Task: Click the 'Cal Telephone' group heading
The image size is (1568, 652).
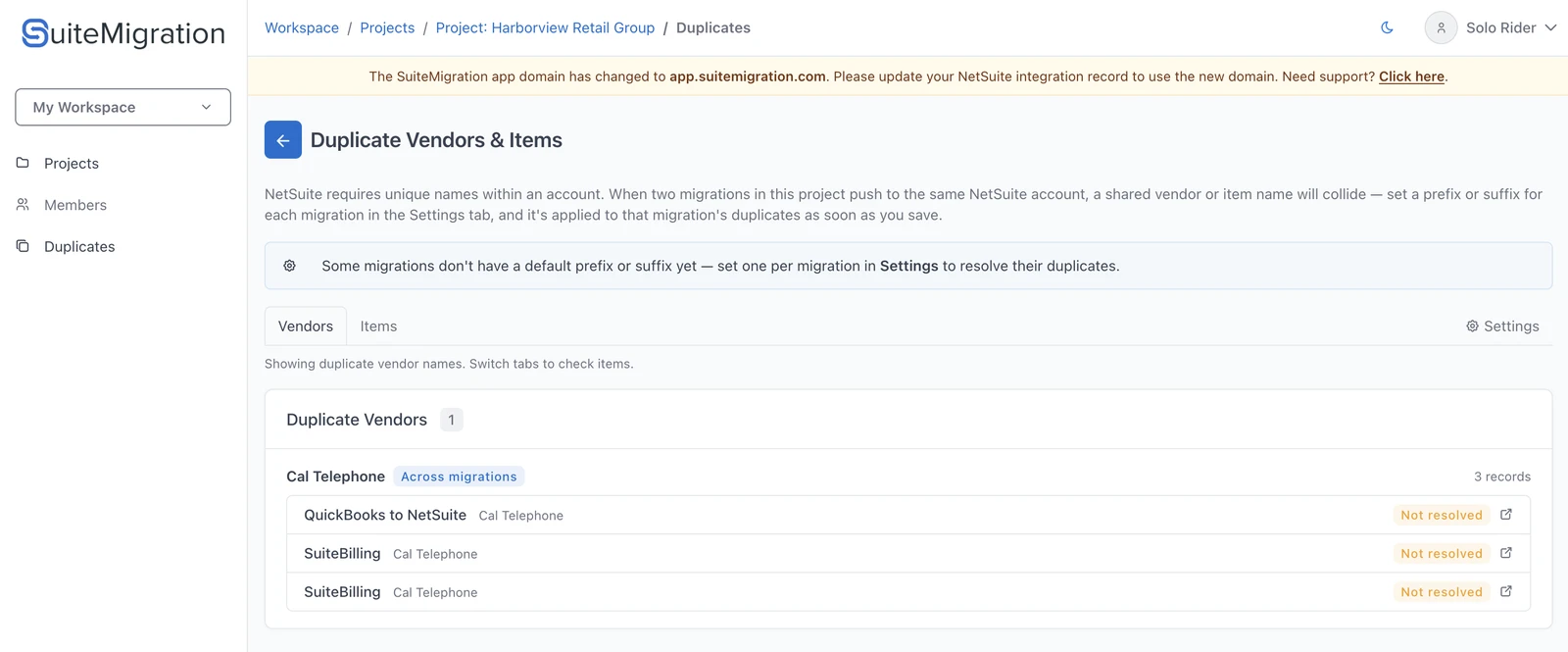Action: point(336,476)
